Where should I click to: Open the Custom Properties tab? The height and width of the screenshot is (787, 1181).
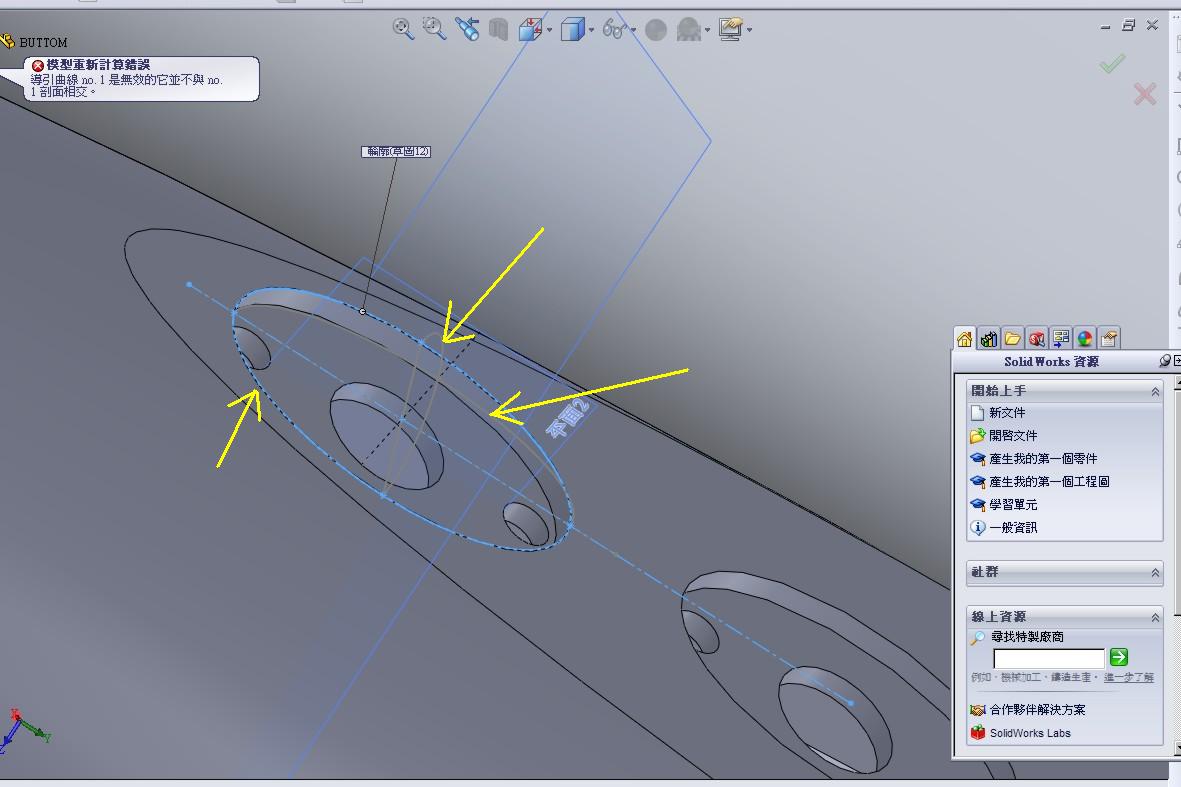point(1109,339)
